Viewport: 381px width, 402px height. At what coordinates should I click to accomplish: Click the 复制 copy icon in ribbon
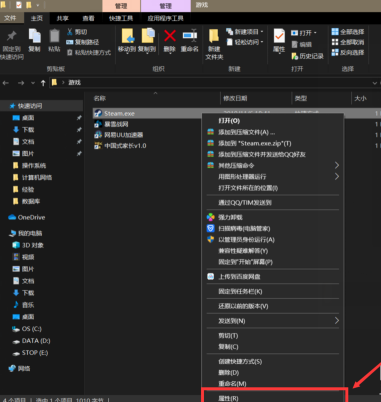[34, 36]
